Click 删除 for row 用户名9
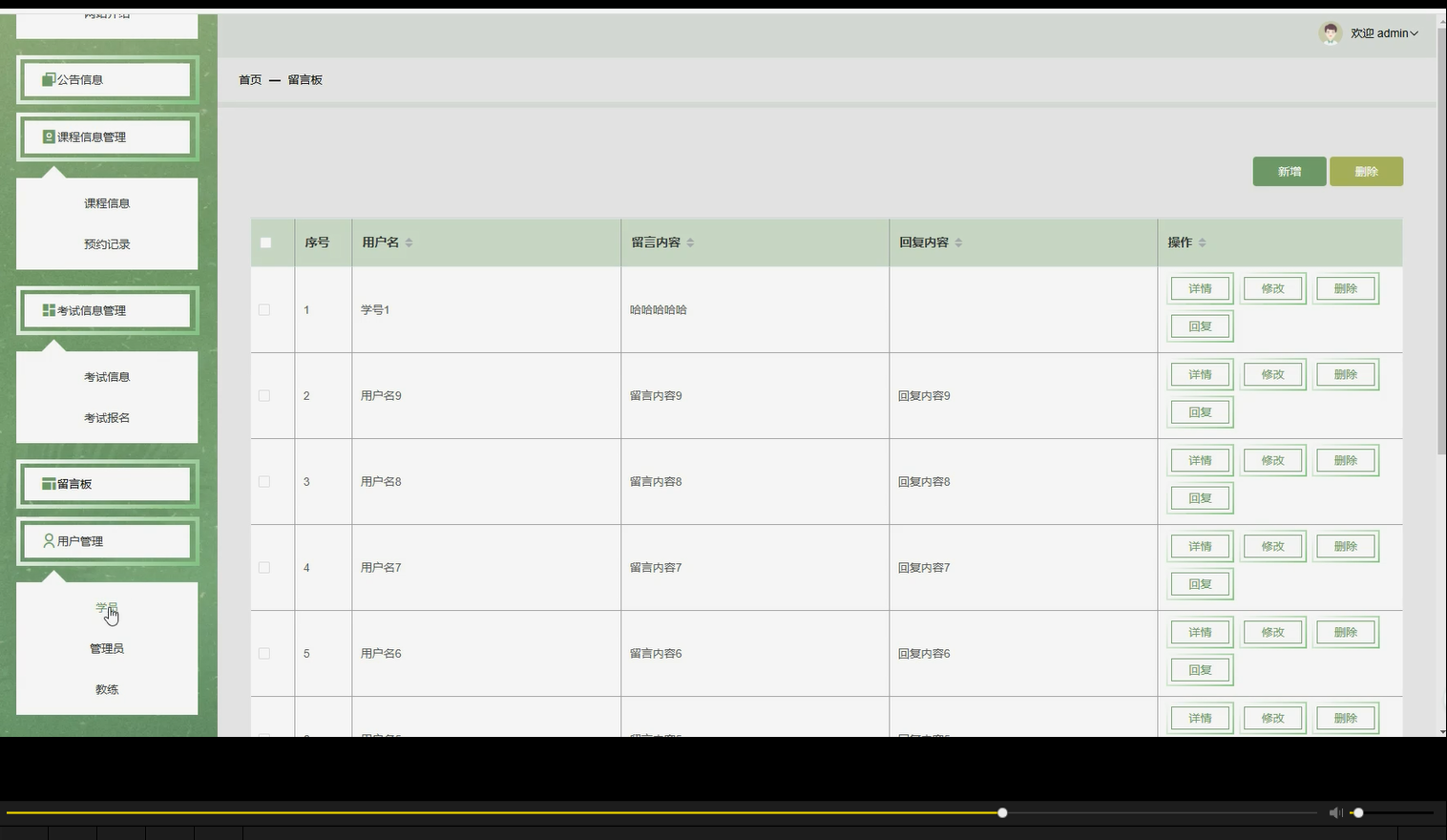 1346,374
